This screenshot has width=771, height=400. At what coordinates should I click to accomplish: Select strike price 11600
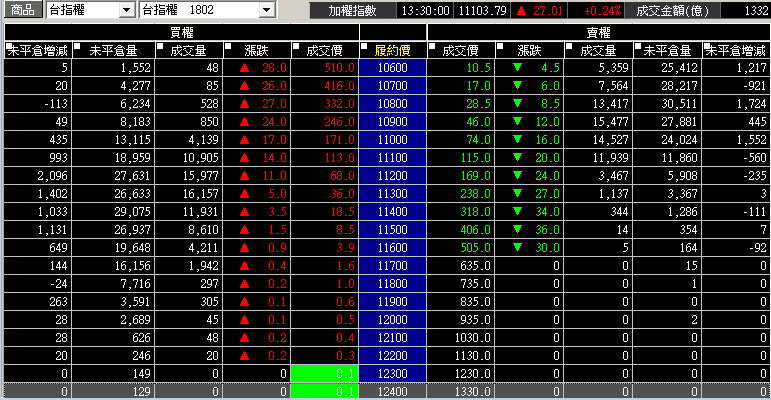click(x=392, y=247)
